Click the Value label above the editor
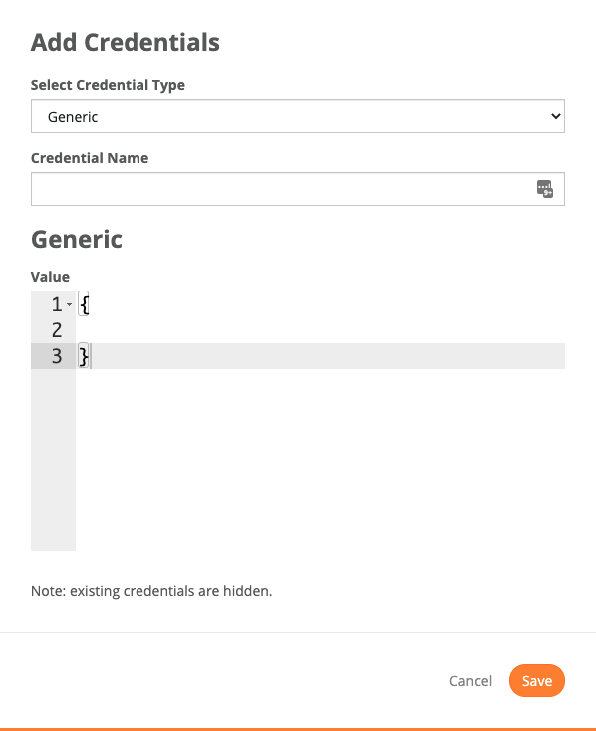Viewport: 596px width, 731px height. [50, 277]
